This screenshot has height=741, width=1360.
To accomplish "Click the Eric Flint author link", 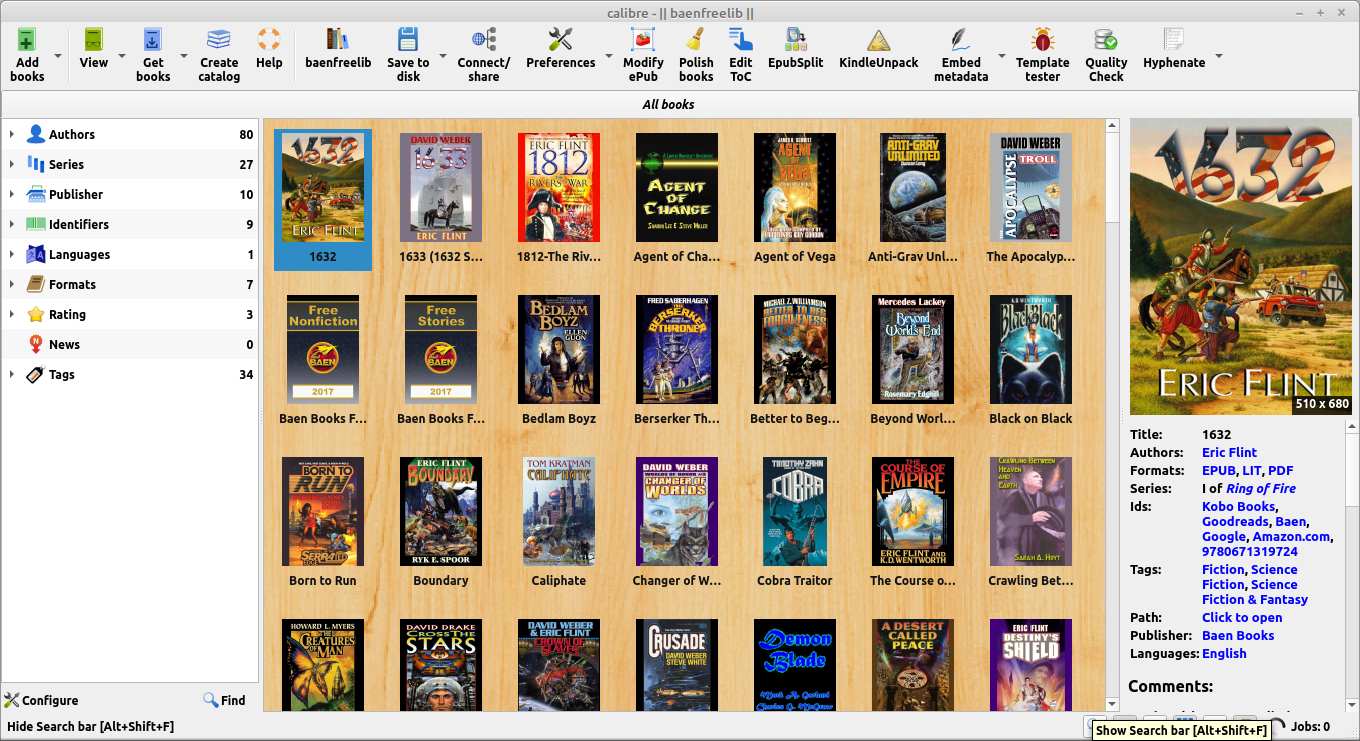I will coord(1229,452).
